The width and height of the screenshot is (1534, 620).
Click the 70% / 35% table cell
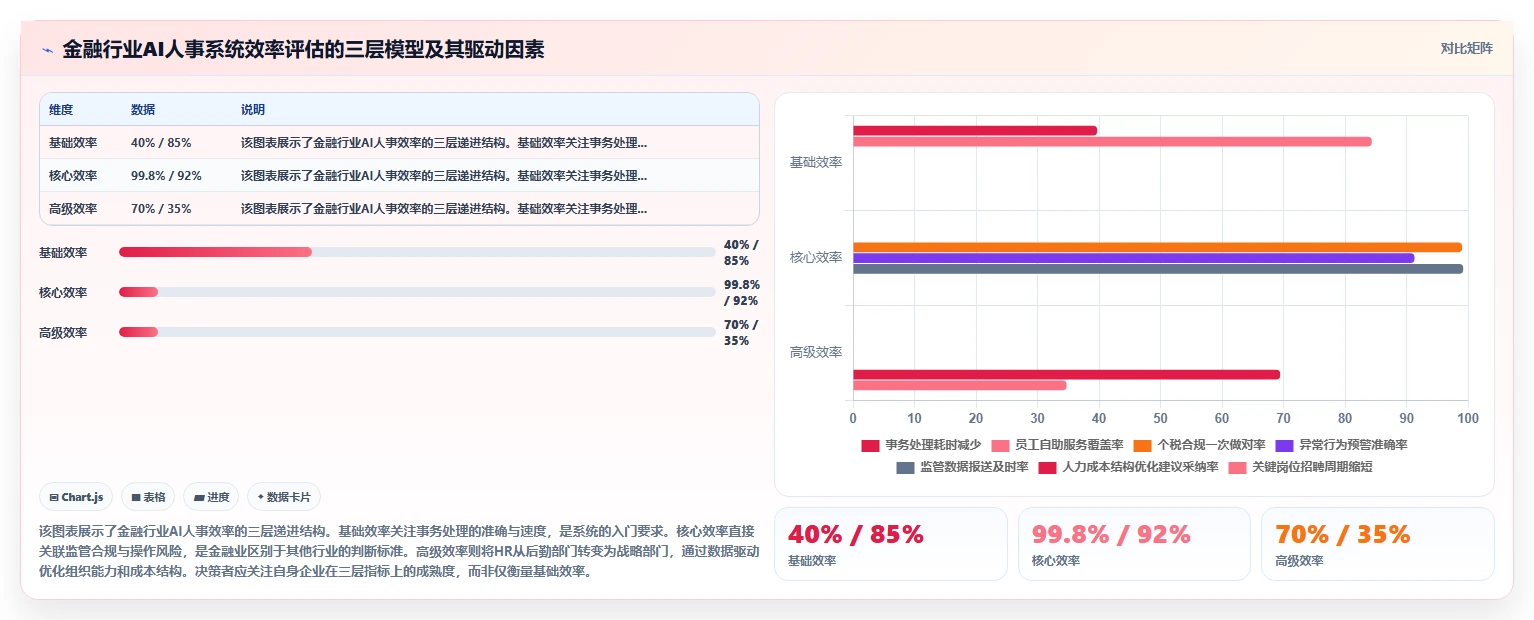point(161,209)
